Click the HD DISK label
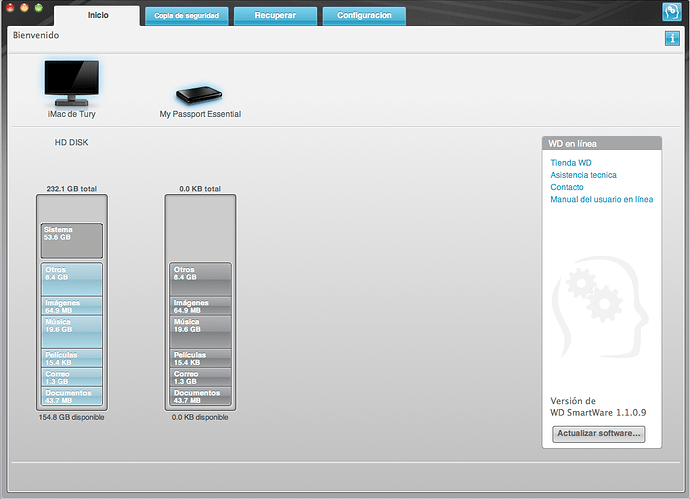This screenshot has height=499, width=690. tap(71, 143)
